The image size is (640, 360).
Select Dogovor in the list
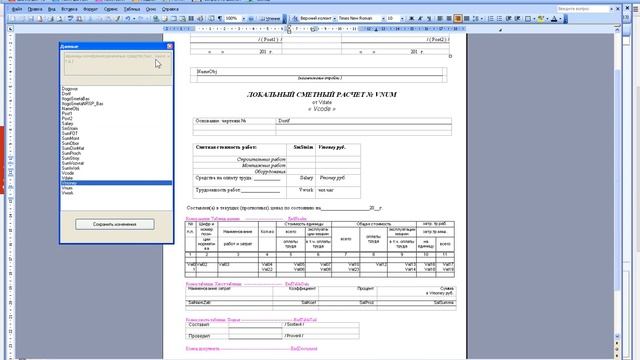click(x=70, y=89)
